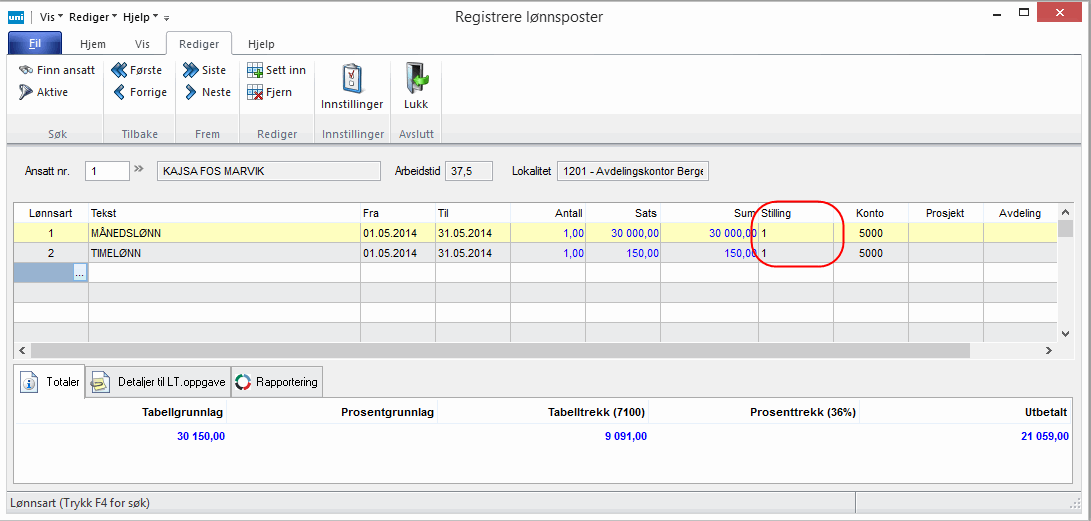Viewport: 1091px width, 521px height.
Task: Click the Ansatt nr. input field
Action: (107, 171)
